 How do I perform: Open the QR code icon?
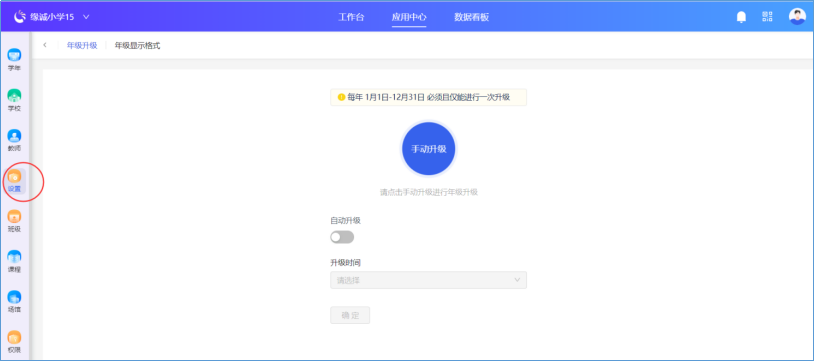pos(767,17)
